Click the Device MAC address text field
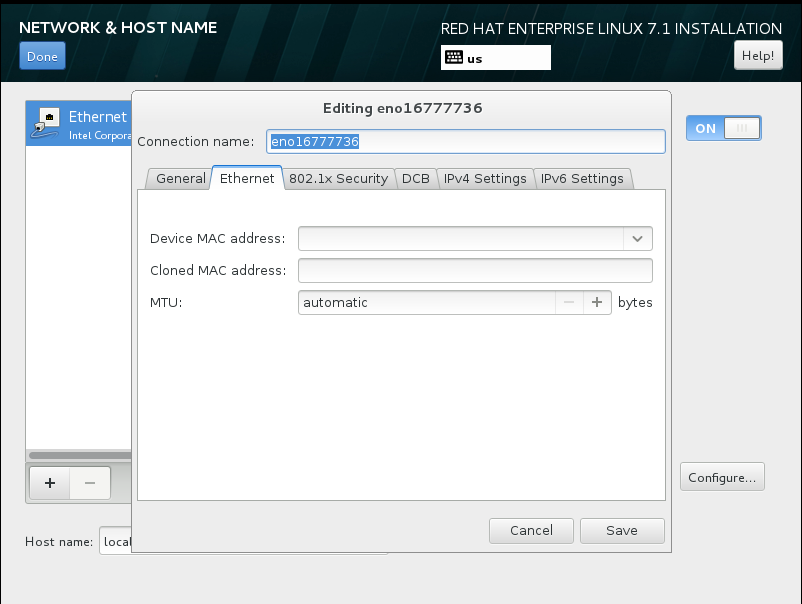The width and height of the screenshot is (802, 604). 461,239
